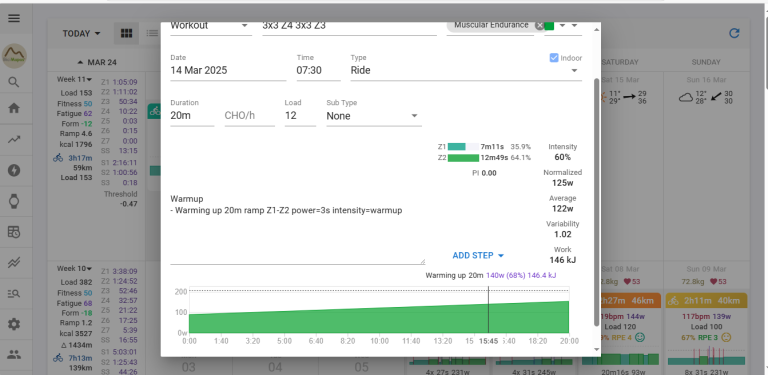Click the Load field showing 12

[300, 116]
